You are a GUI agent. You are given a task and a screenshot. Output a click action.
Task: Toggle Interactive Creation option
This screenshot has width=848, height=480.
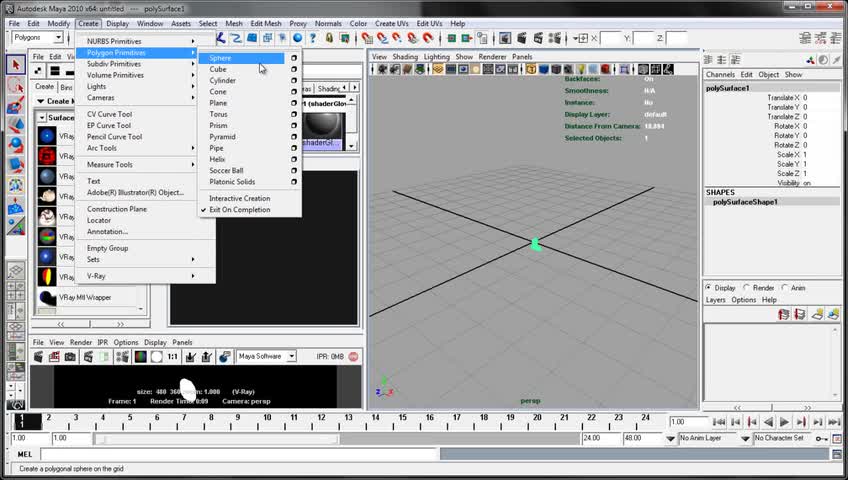(240, 198)
